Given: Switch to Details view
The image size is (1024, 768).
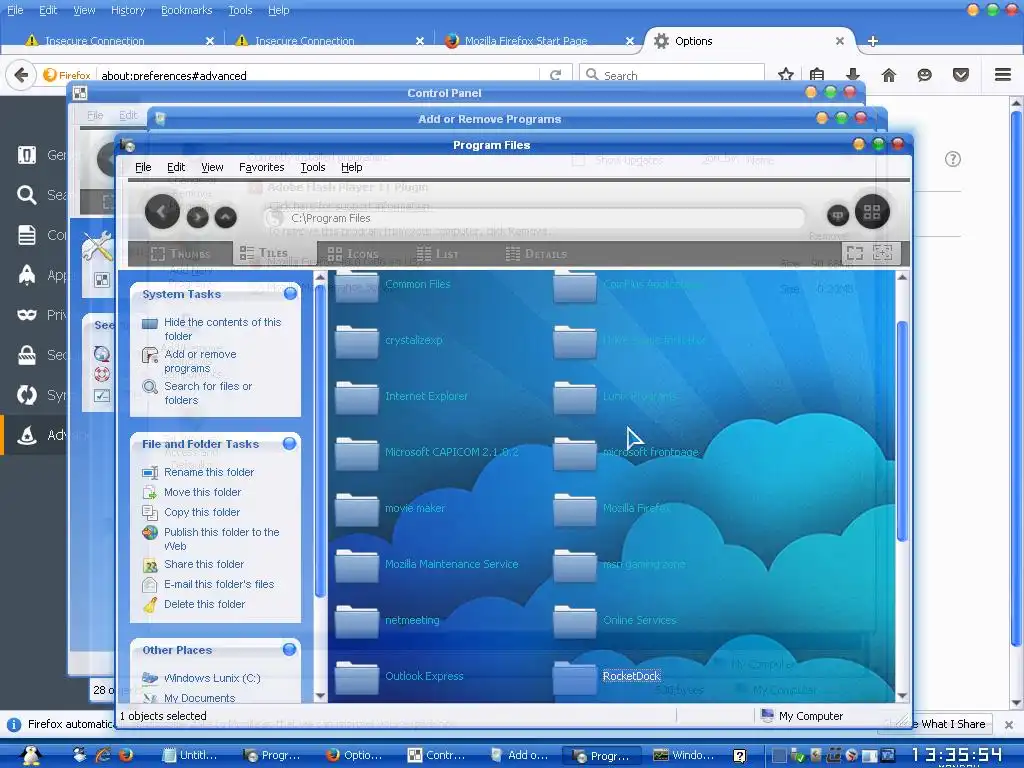Looking at the screenshot, I should point(536,254).
